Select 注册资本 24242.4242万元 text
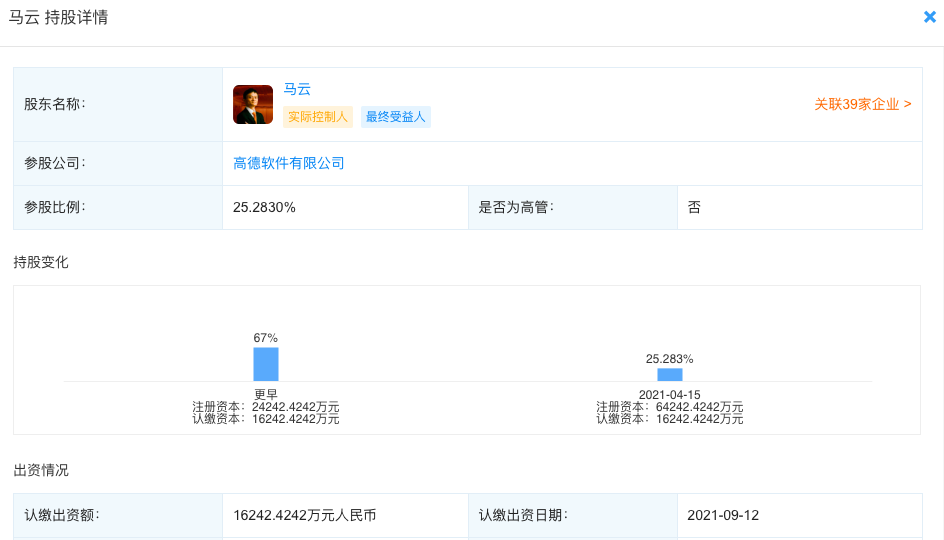Viewport: 944px width, 540px height. pyautogui.click(x=266, y=407)
